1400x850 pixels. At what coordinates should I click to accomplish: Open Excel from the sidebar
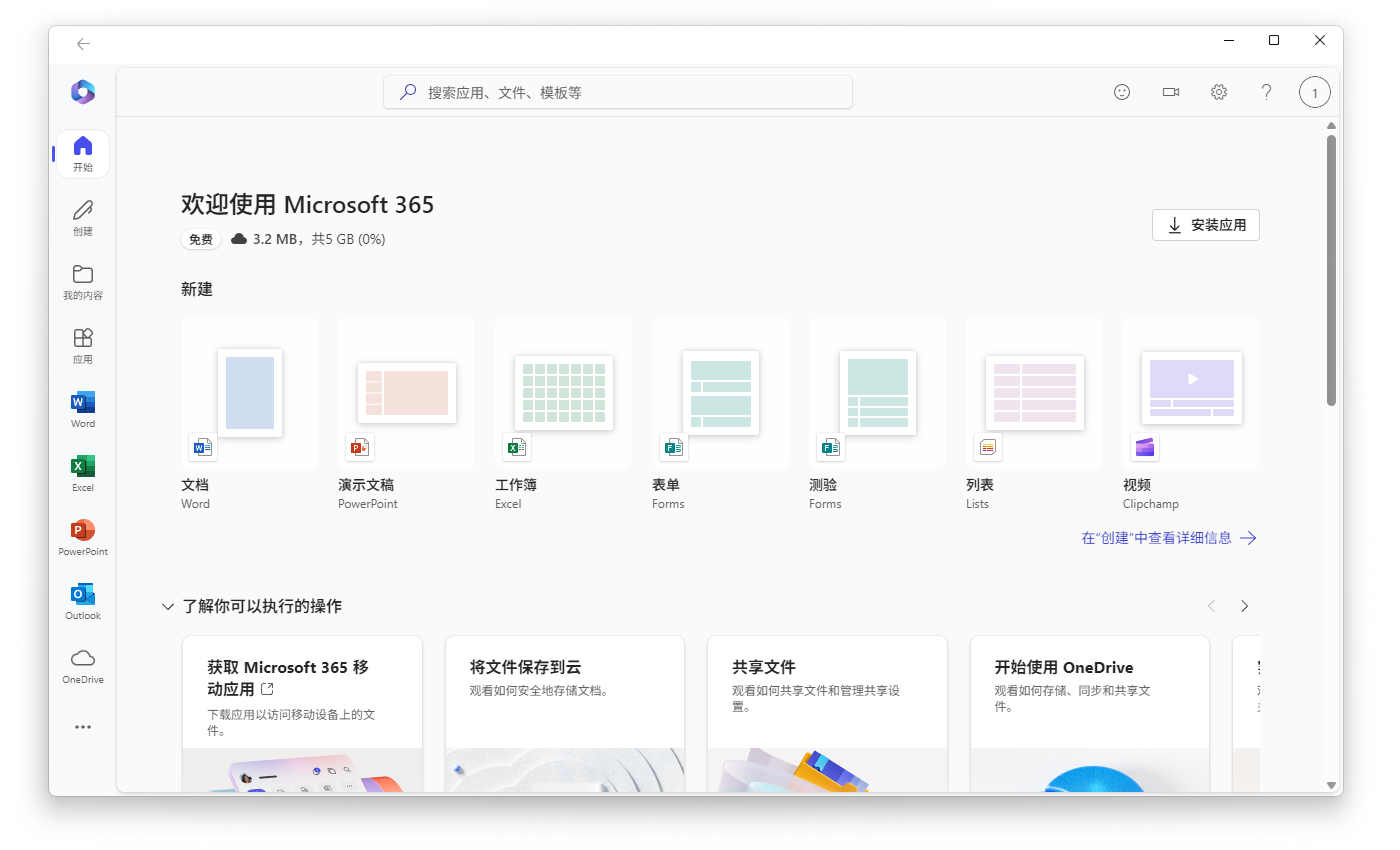click(x=82, y=472)
